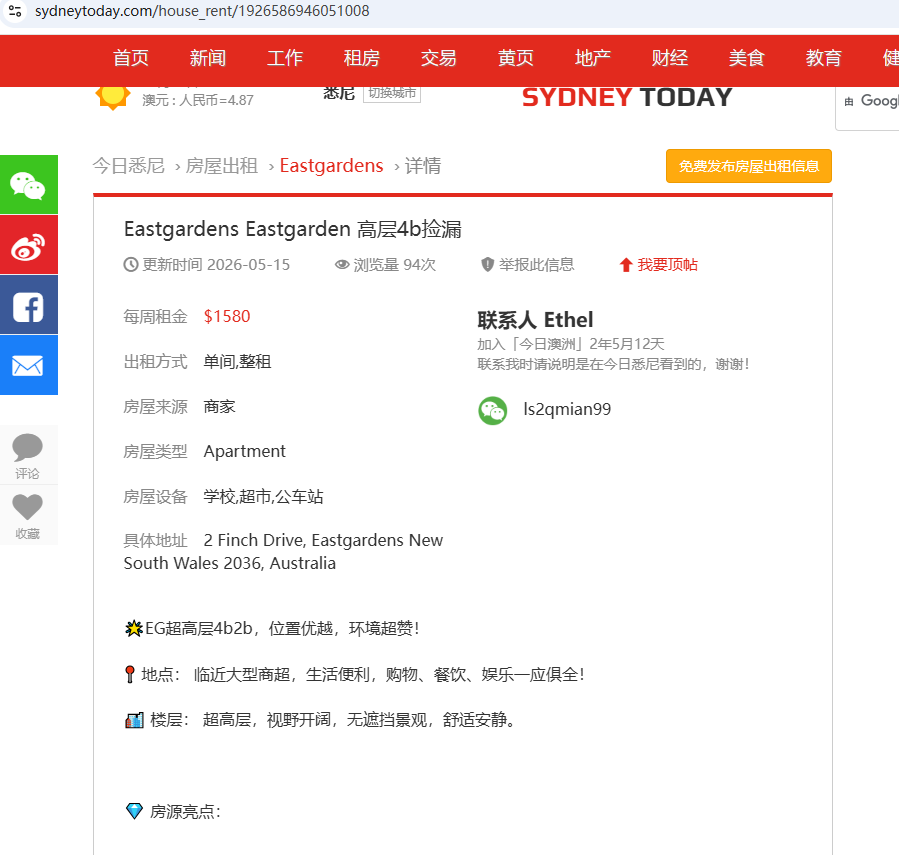This screenshot has height=855, width=899.
Task: Click the 更新时间 2026-05-15 text
Action: pyautogui.click(x=216, y=265)
